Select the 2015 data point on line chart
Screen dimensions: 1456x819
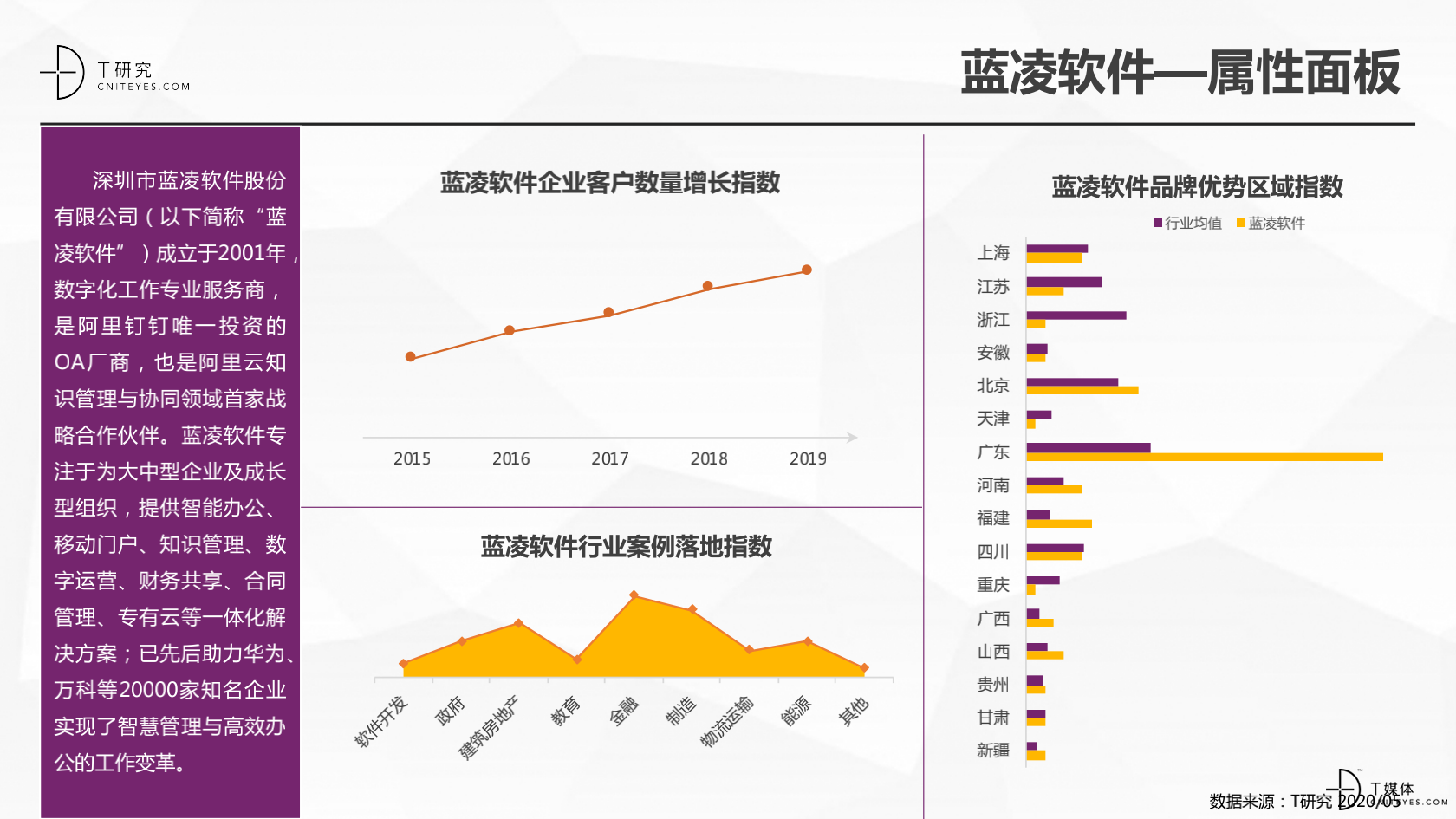tap(411, 357)
